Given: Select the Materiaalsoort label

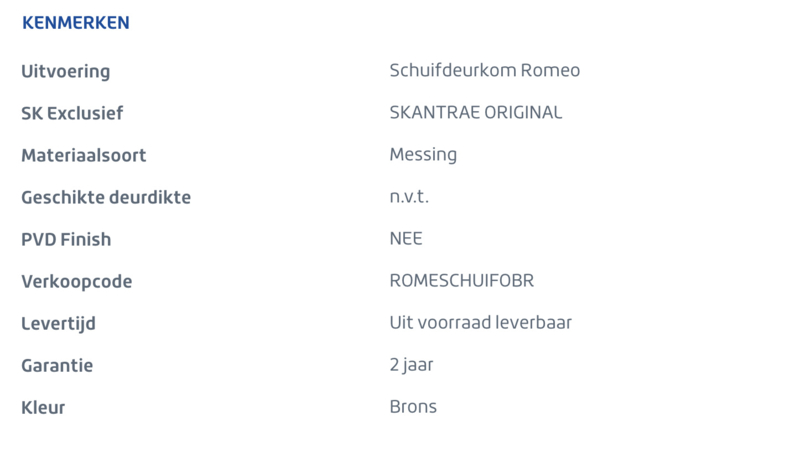Looking at the screenshot, I should [84, 155].
